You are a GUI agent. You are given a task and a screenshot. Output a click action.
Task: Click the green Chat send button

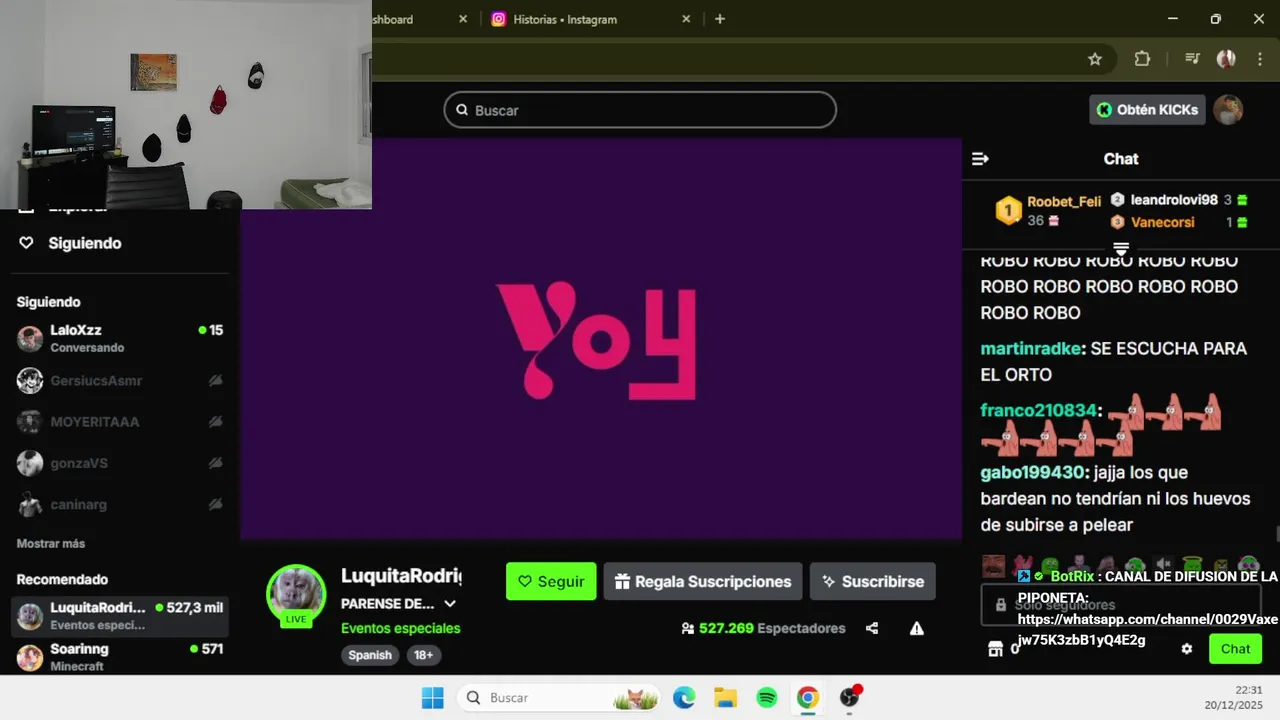1235,649
